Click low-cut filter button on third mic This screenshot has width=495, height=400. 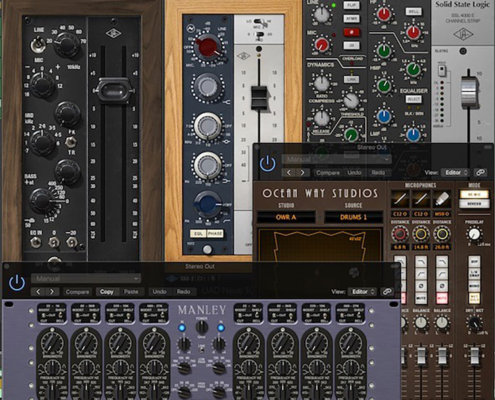pyautogui.click(x=442, y=274)
